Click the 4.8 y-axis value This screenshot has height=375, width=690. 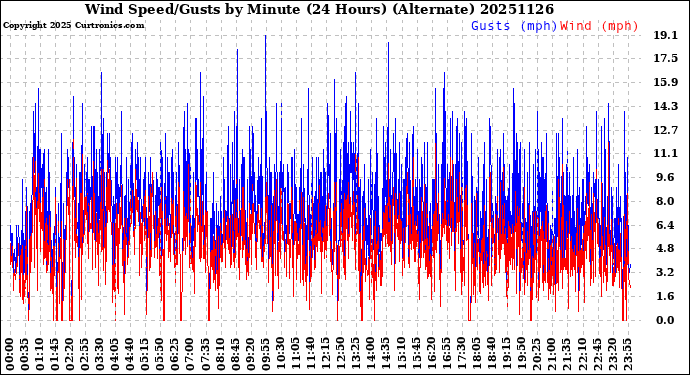(665, 249)
